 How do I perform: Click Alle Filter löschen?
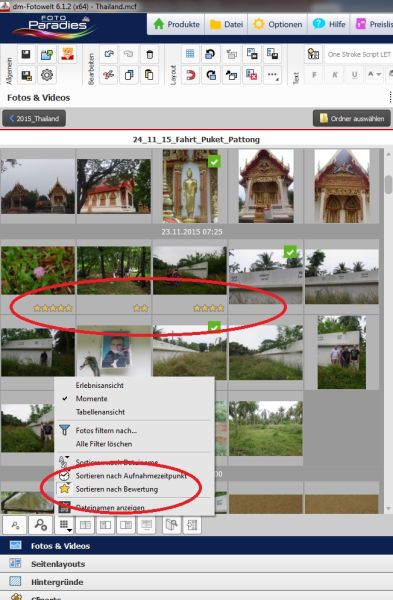point(104,444)
